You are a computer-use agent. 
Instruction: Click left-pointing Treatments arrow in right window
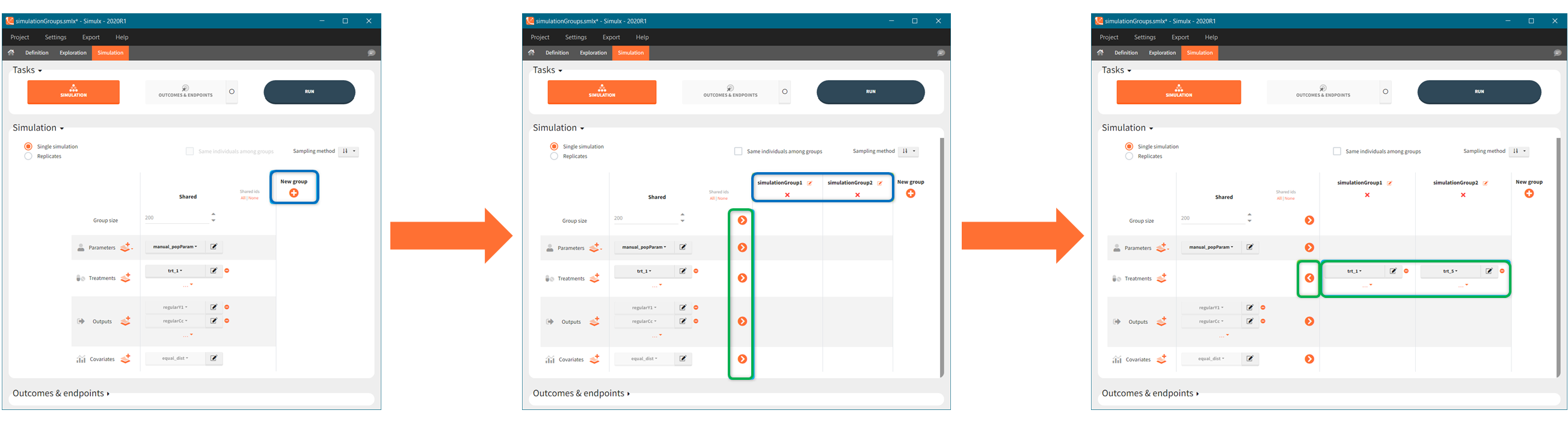tap(1309, 278)
